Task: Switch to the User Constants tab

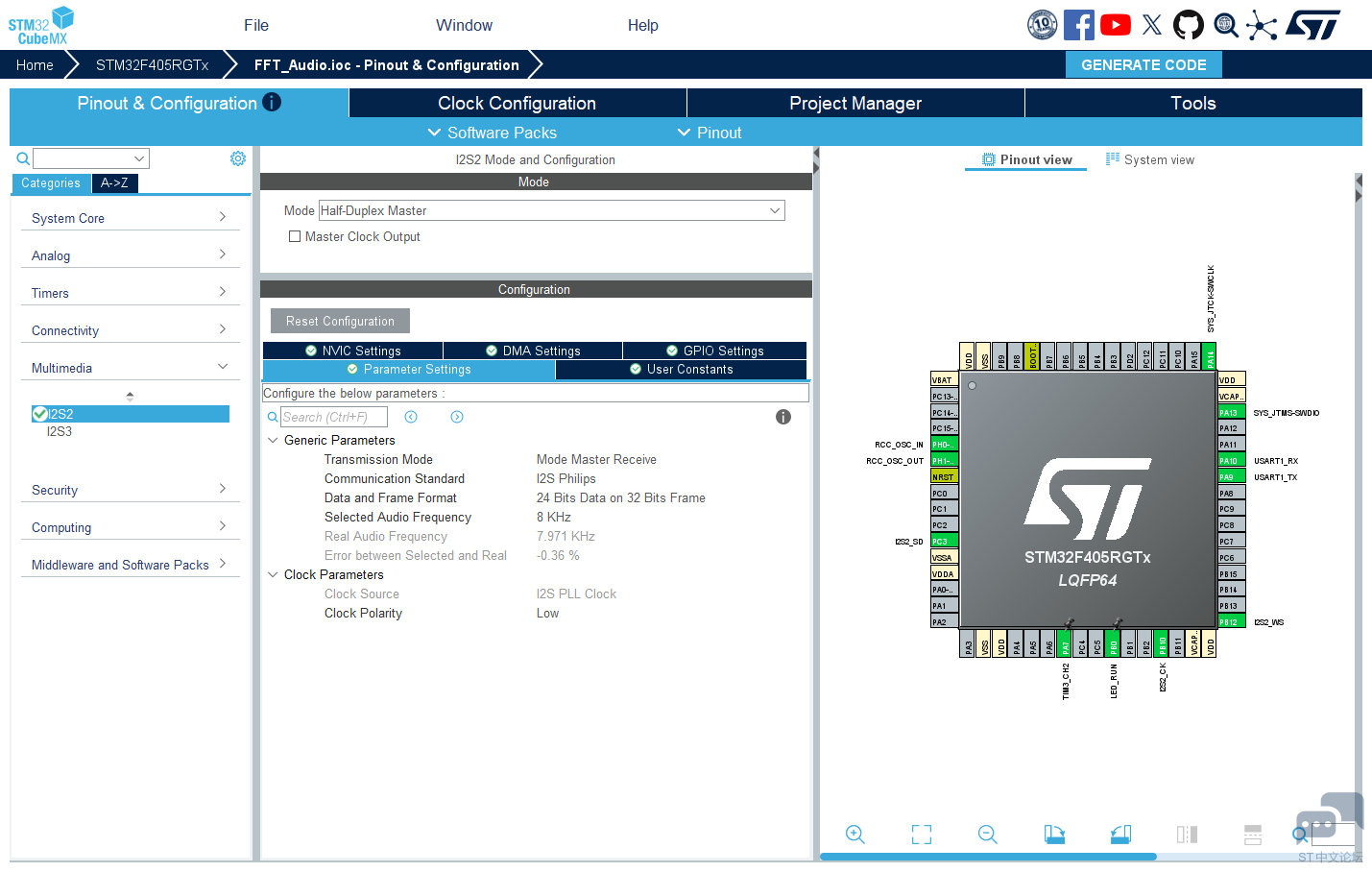Action: [x=681, y=370]
